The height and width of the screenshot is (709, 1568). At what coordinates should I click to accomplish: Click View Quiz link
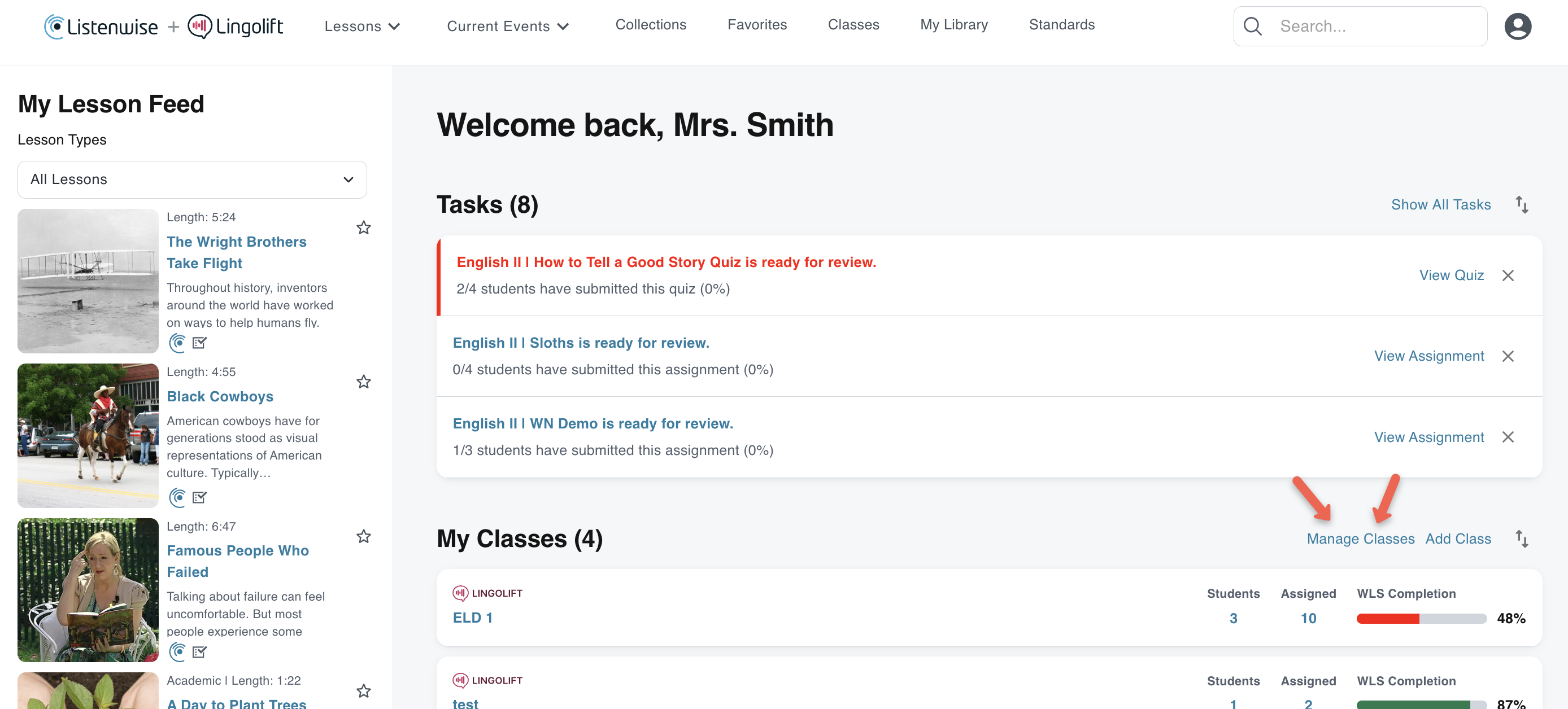1451,275
